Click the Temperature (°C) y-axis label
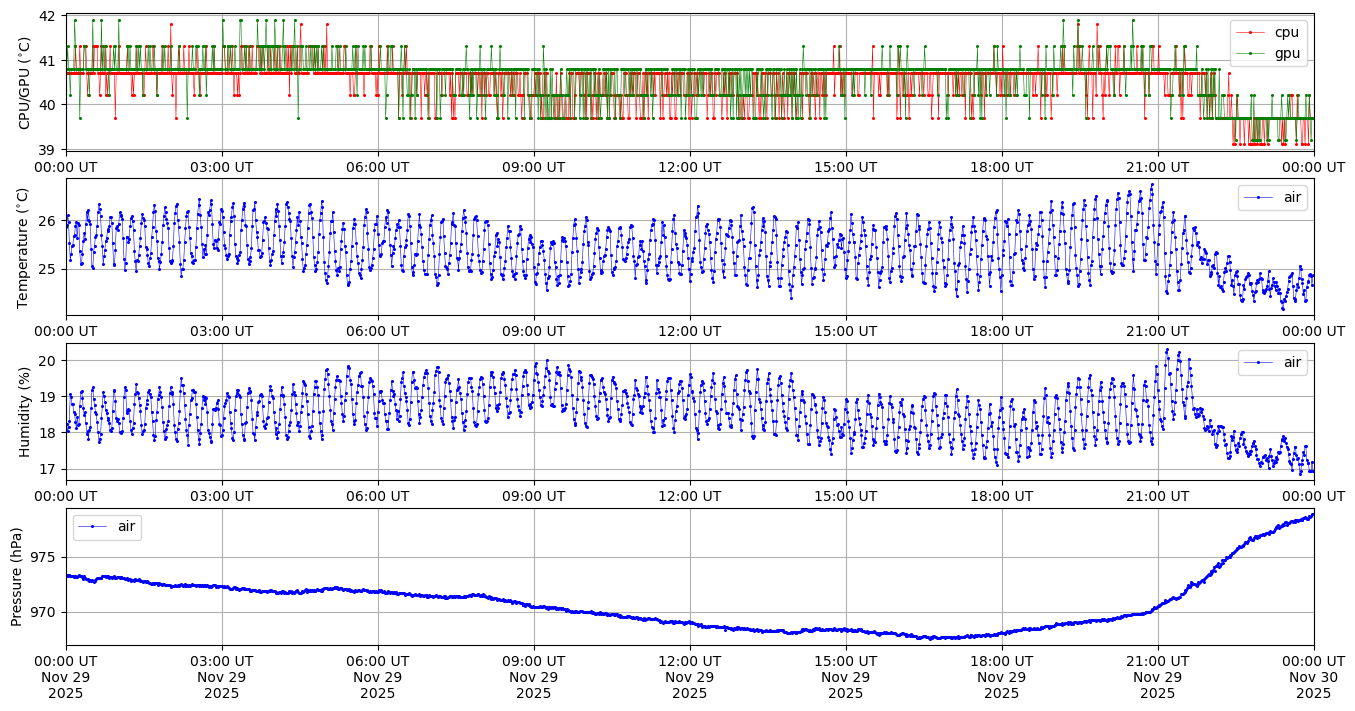This screenshot has width=1355, height=711. click(25, 247)
